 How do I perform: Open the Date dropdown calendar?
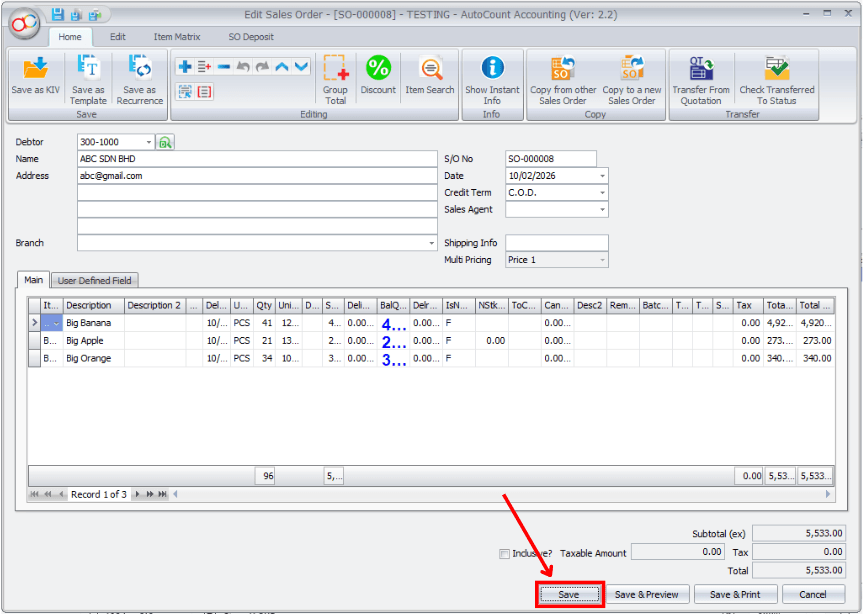coord(602,176)
